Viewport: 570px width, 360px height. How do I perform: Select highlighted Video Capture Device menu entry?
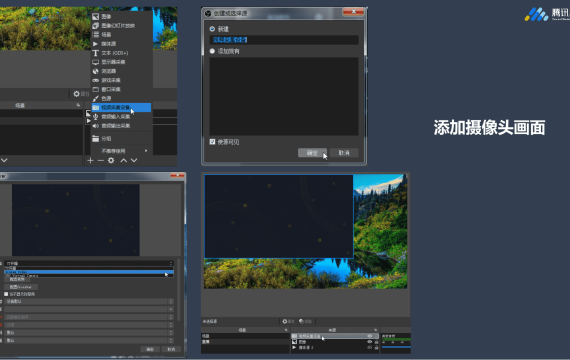pos(121,107)
